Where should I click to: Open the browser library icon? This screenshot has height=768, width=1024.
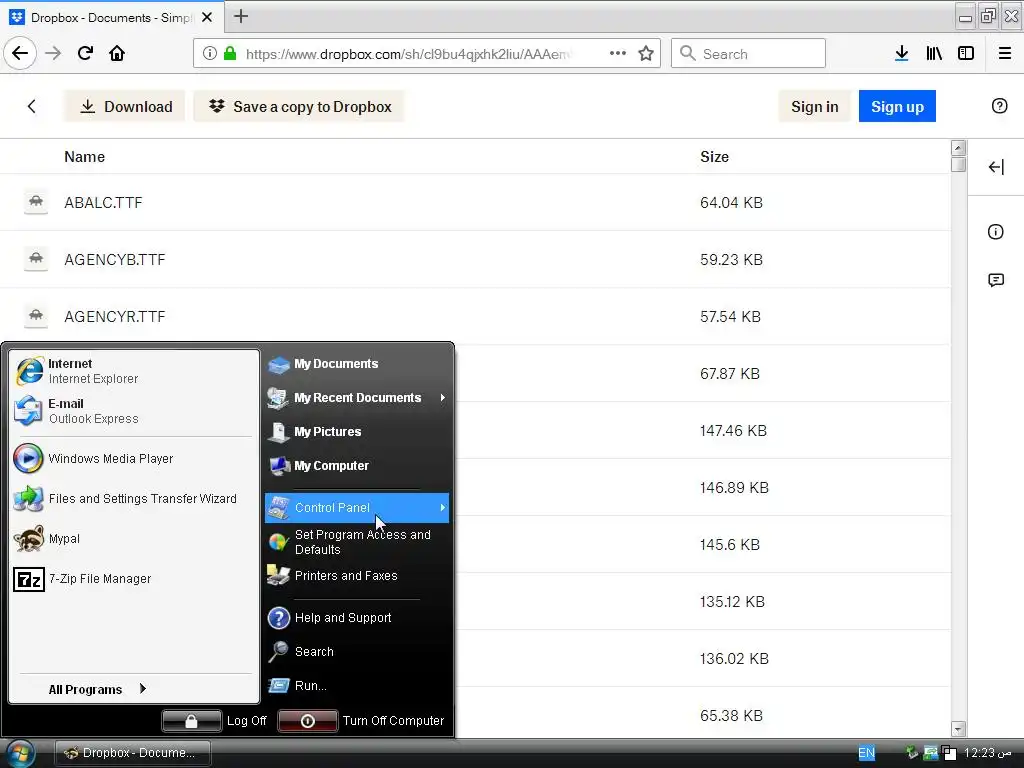coord(934,53)
